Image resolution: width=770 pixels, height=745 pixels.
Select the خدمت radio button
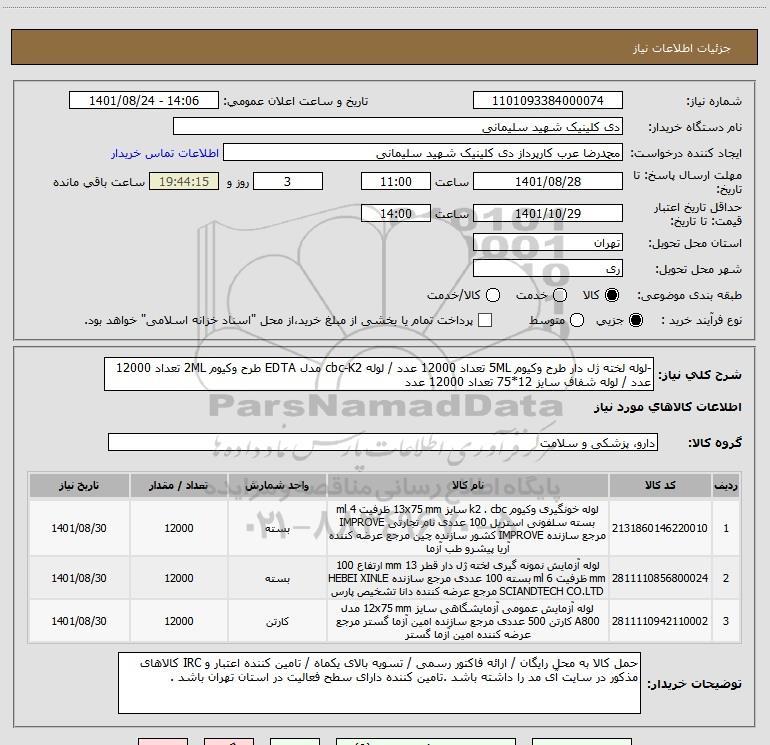pyautogui.click(x=560, y=295)
